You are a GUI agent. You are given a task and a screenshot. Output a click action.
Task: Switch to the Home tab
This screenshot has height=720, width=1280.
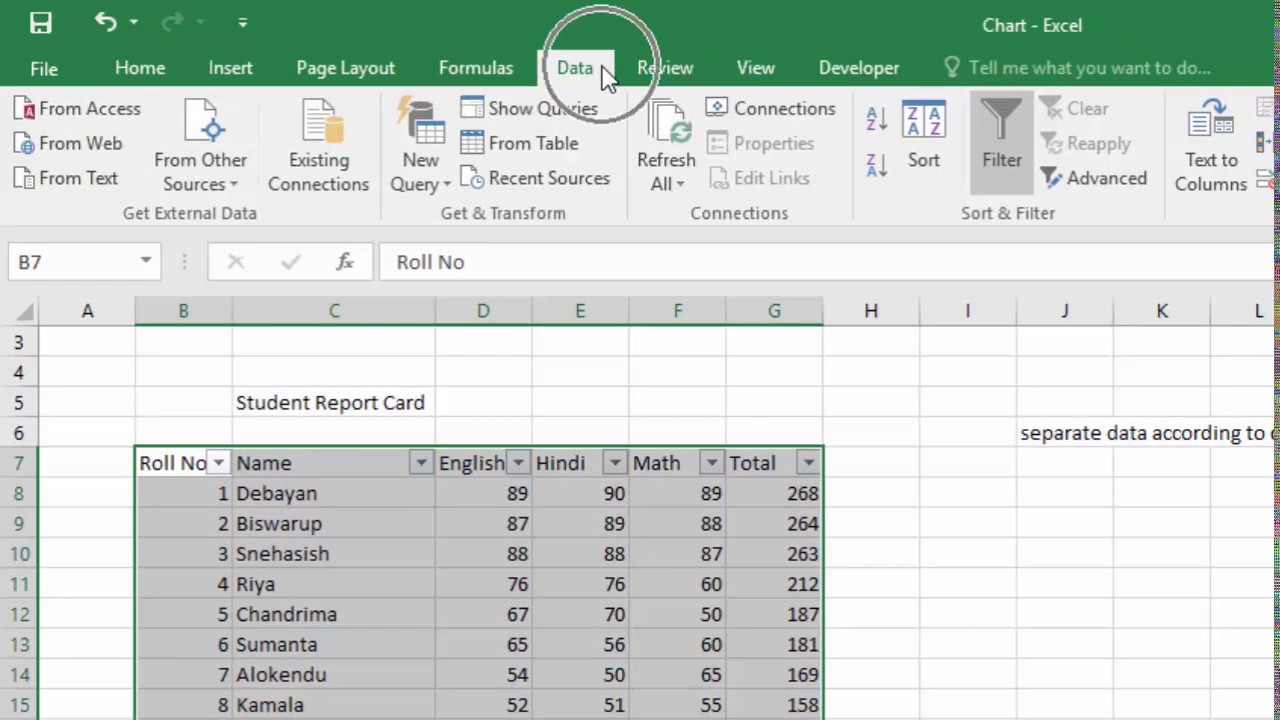tap(140, 68)
